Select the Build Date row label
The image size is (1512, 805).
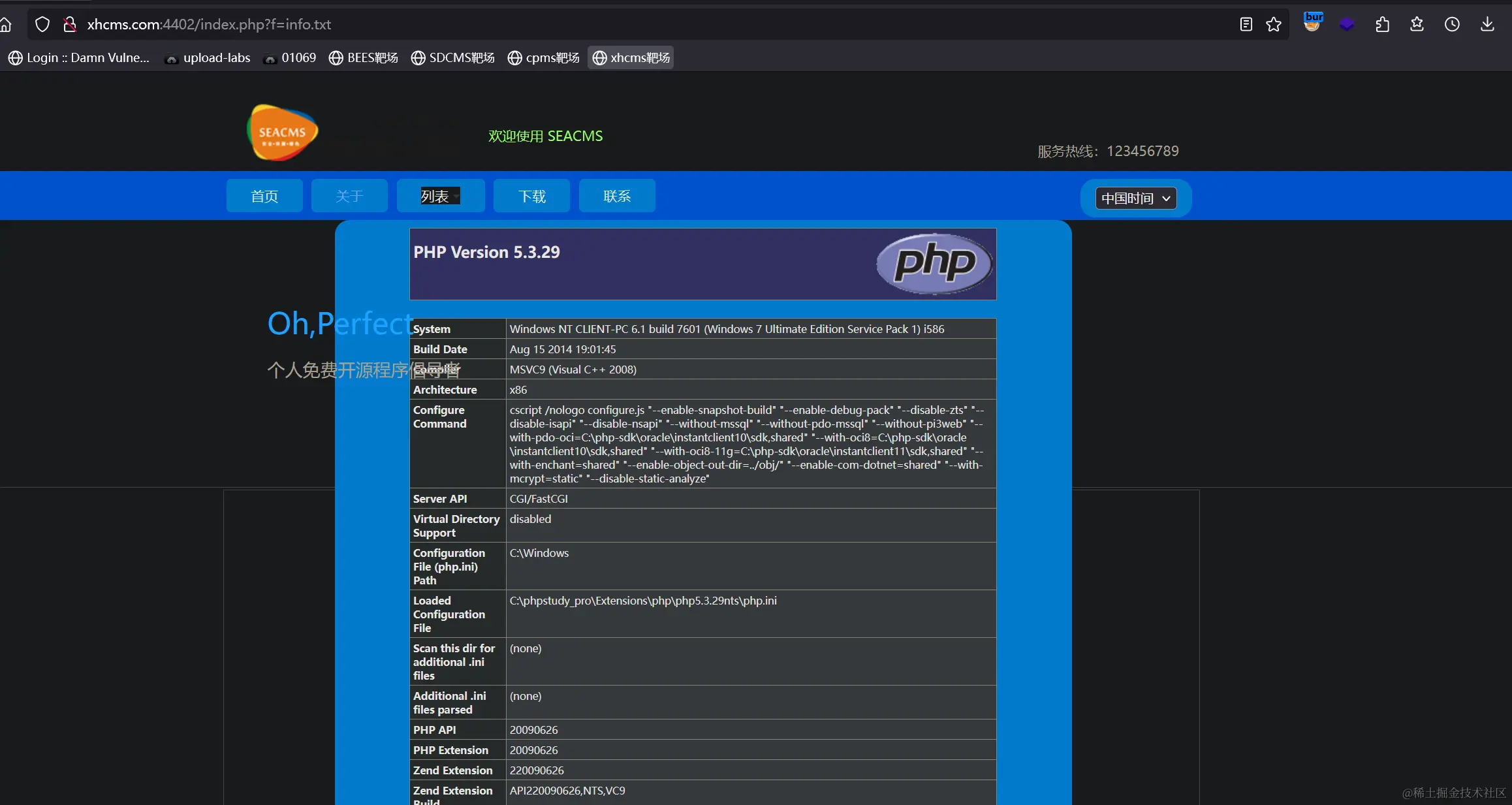(x=440, y=349)
